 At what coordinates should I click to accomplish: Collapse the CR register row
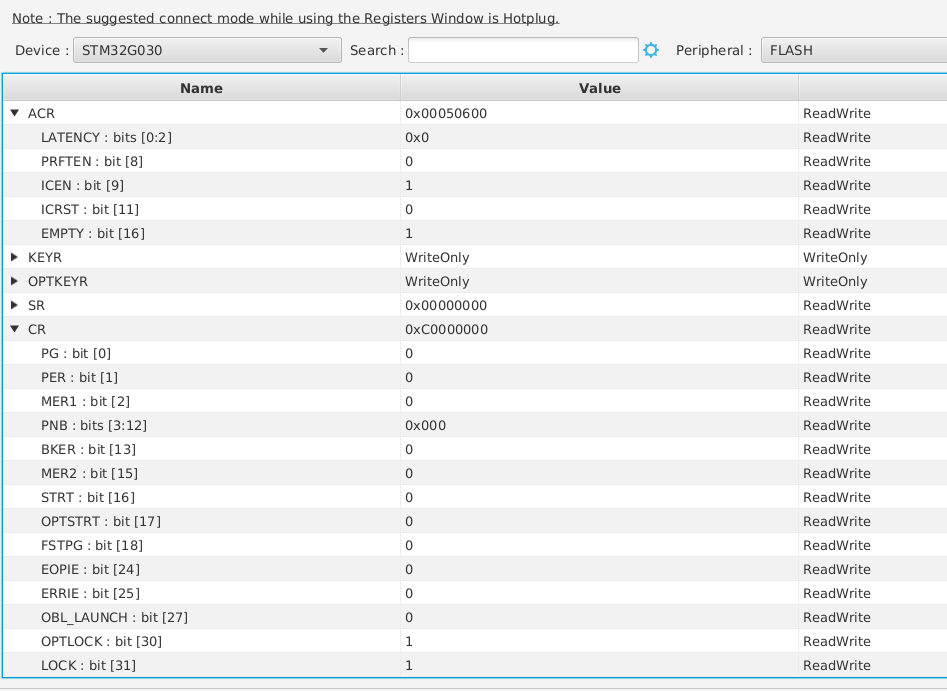pyautogui.click(x=15, y=329)
